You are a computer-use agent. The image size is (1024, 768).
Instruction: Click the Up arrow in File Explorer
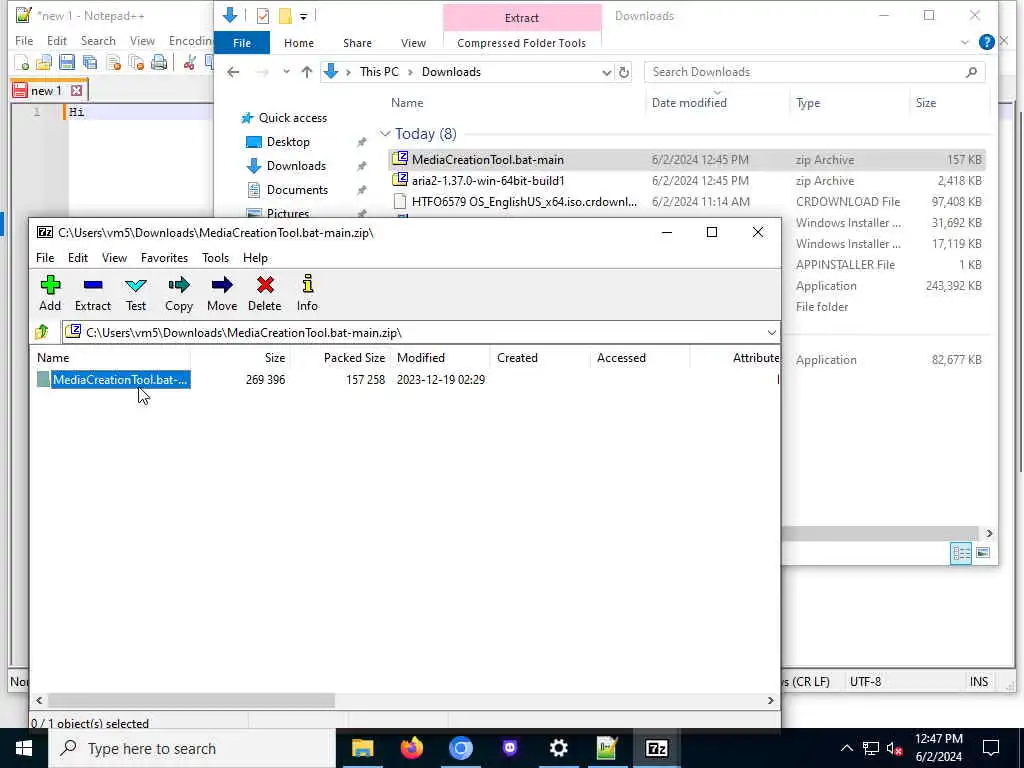[306, 72]
